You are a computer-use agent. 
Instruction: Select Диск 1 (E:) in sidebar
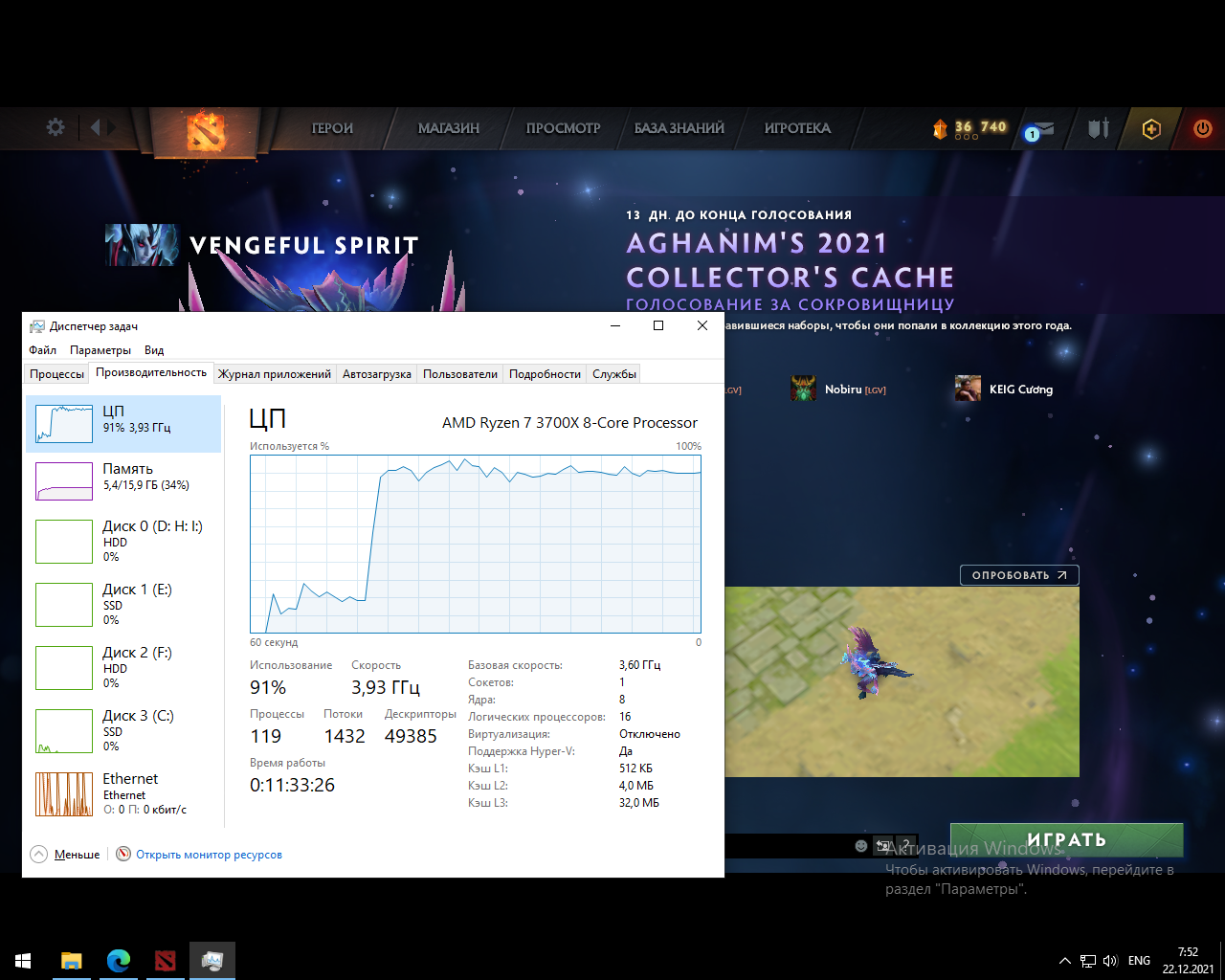point(123,604)
